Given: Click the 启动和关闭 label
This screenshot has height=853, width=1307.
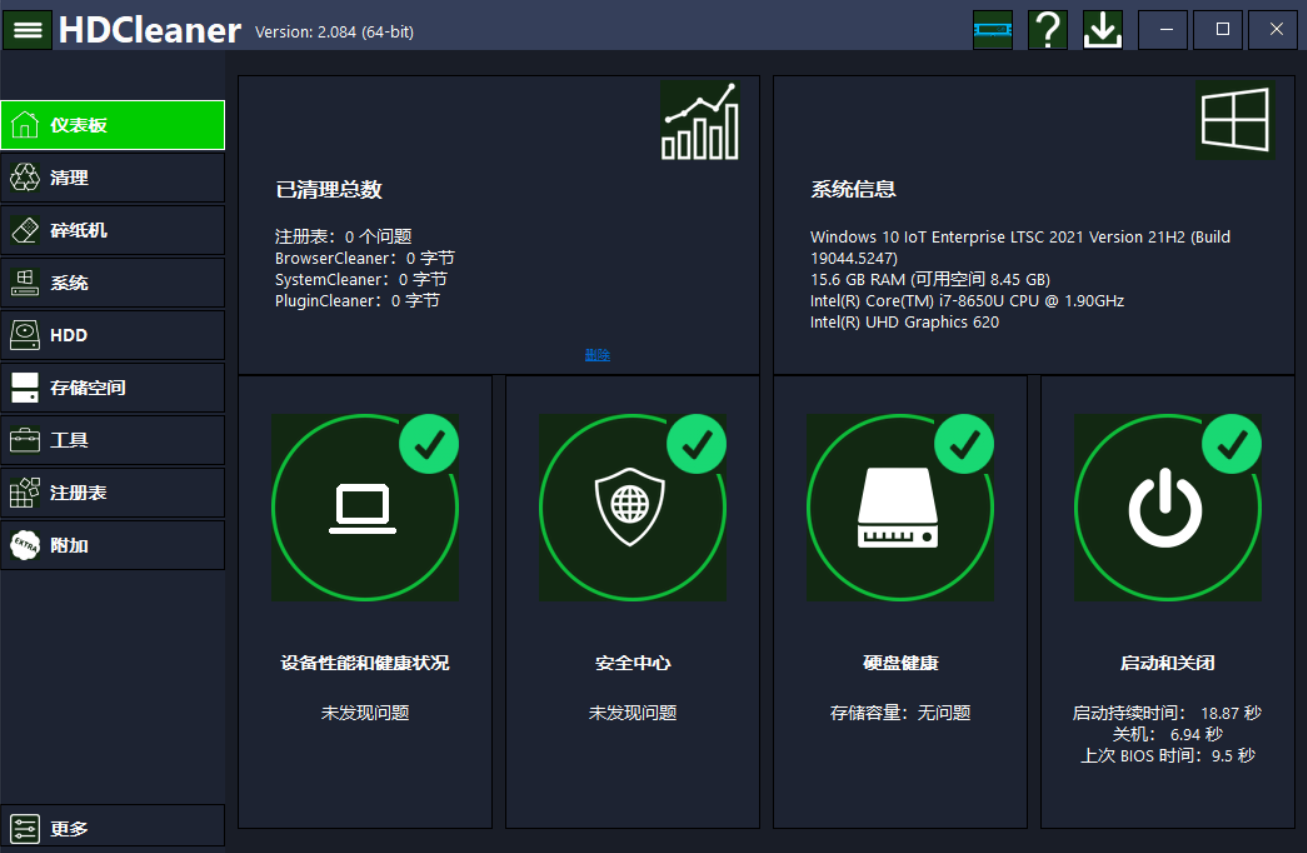Looking at the screenshot, I should (1168, 663).
